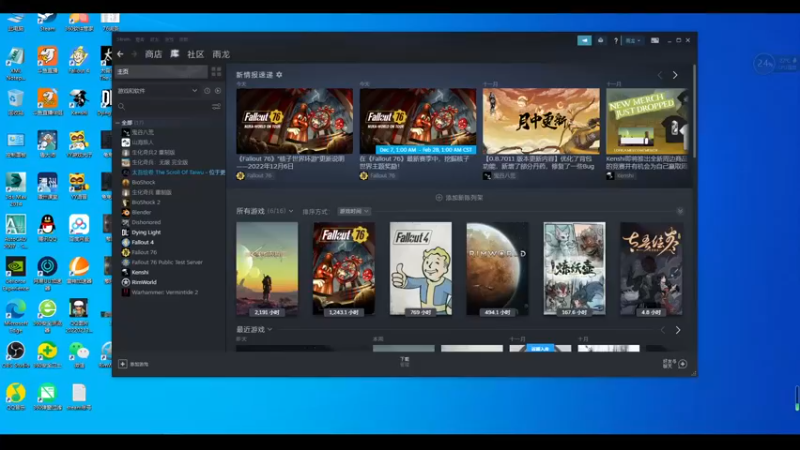
Task: Open RimWorld planet cover tile
Action: coord(497,268)
